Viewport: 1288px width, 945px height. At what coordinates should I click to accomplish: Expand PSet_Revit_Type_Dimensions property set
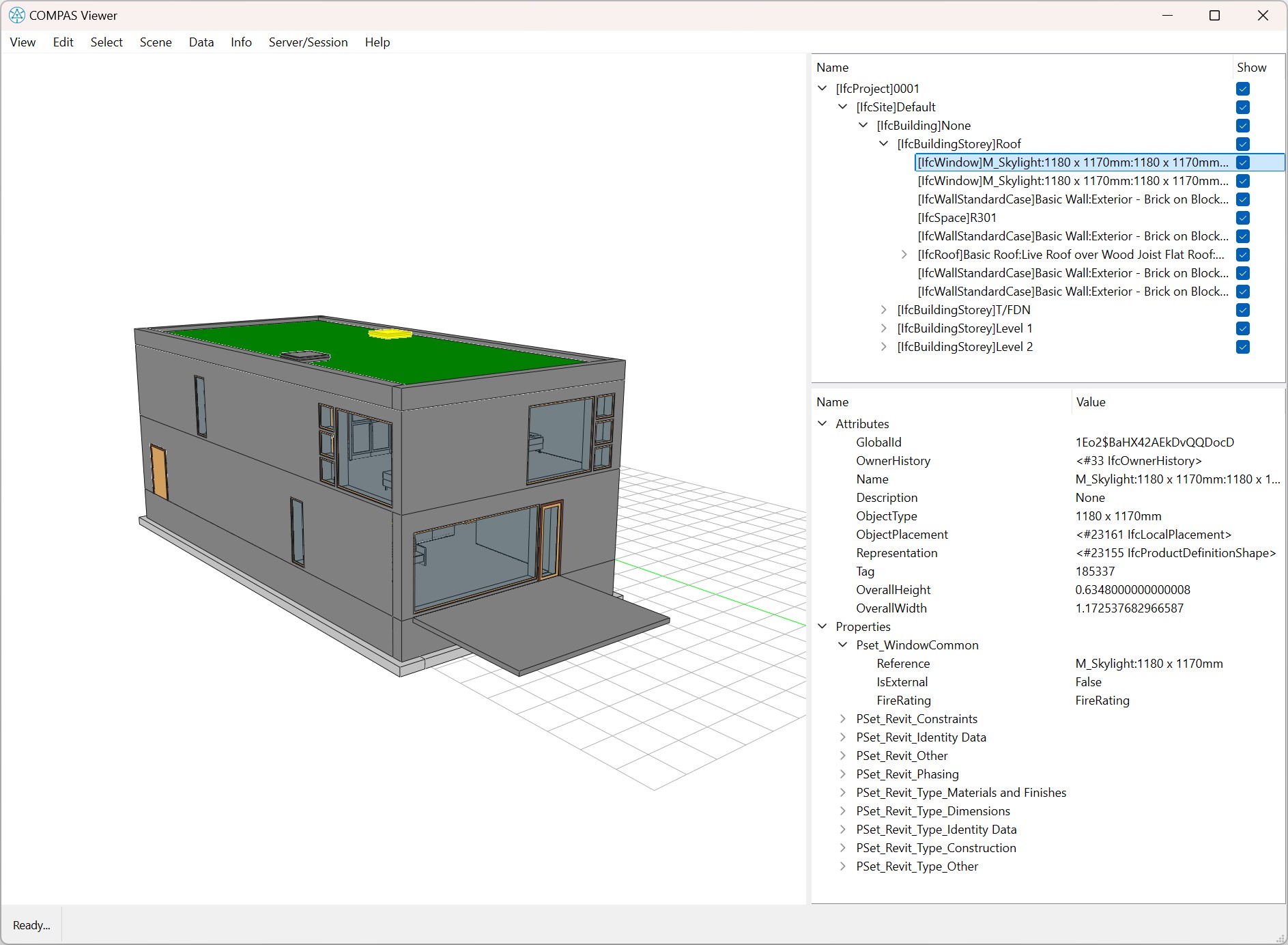point(843,811)
